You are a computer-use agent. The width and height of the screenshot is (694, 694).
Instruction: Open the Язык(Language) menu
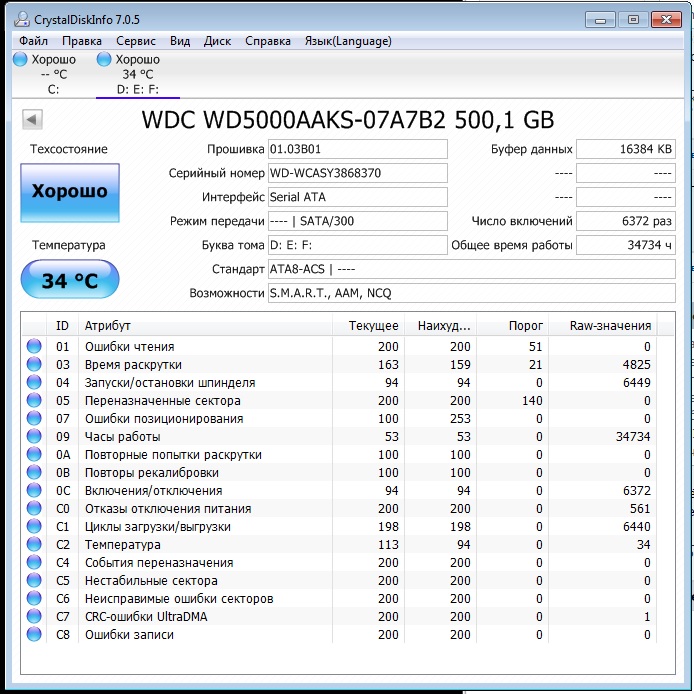pos(348,41)
